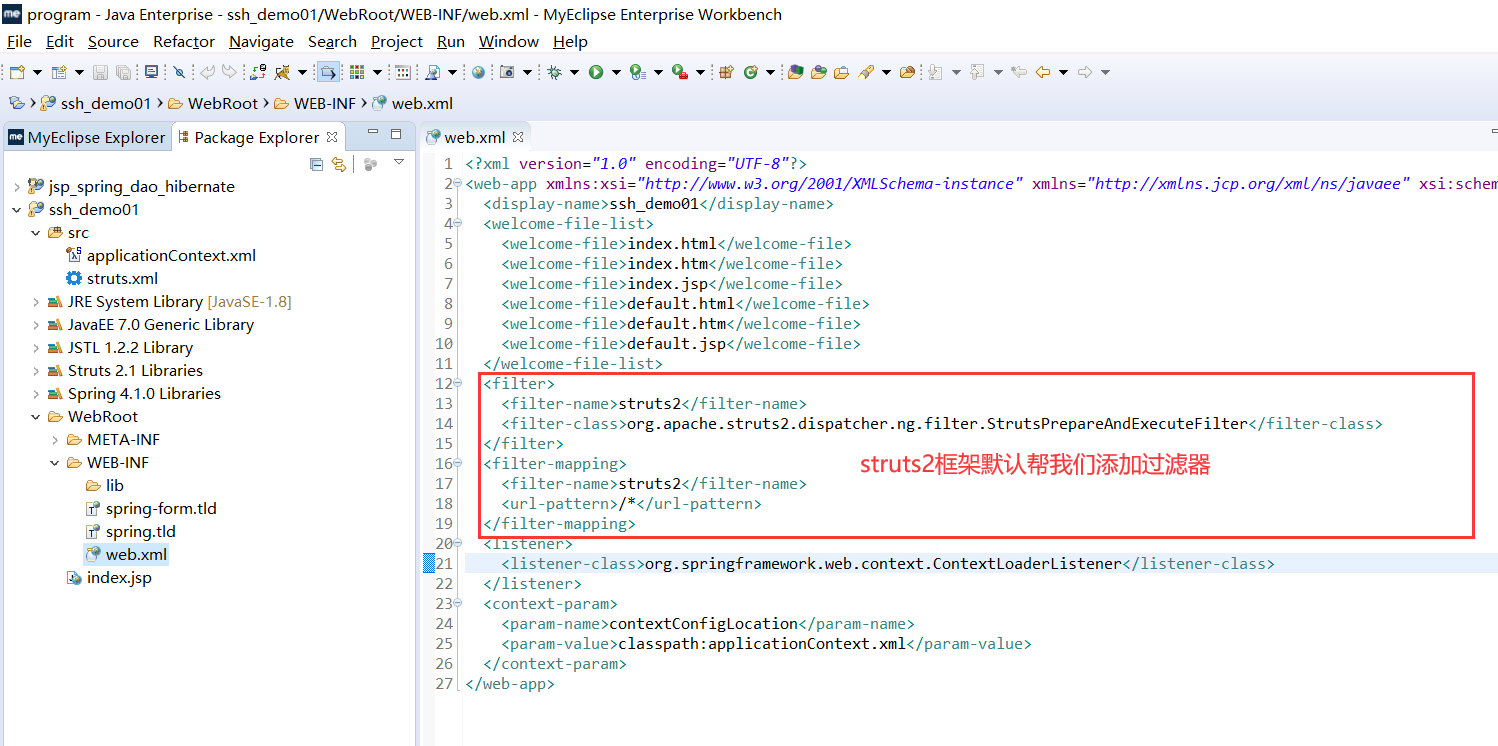
Task: Click the New Wizard toolbar icon
Action: pos(16,71)
